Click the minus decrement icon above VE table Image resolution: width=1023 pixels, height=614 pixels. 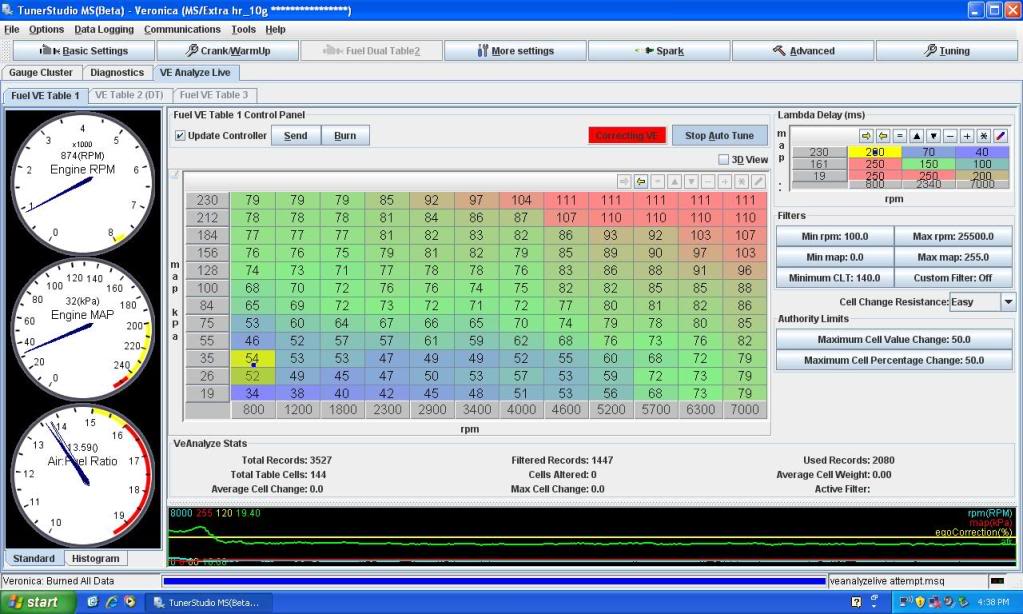708,181
